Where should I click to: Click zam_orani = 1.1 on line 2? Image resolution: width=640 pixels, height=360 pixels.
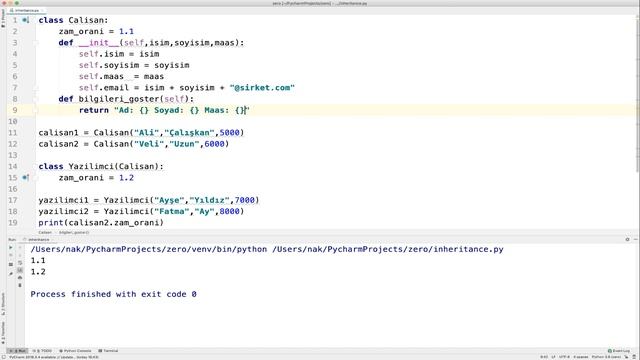(96, 31)
